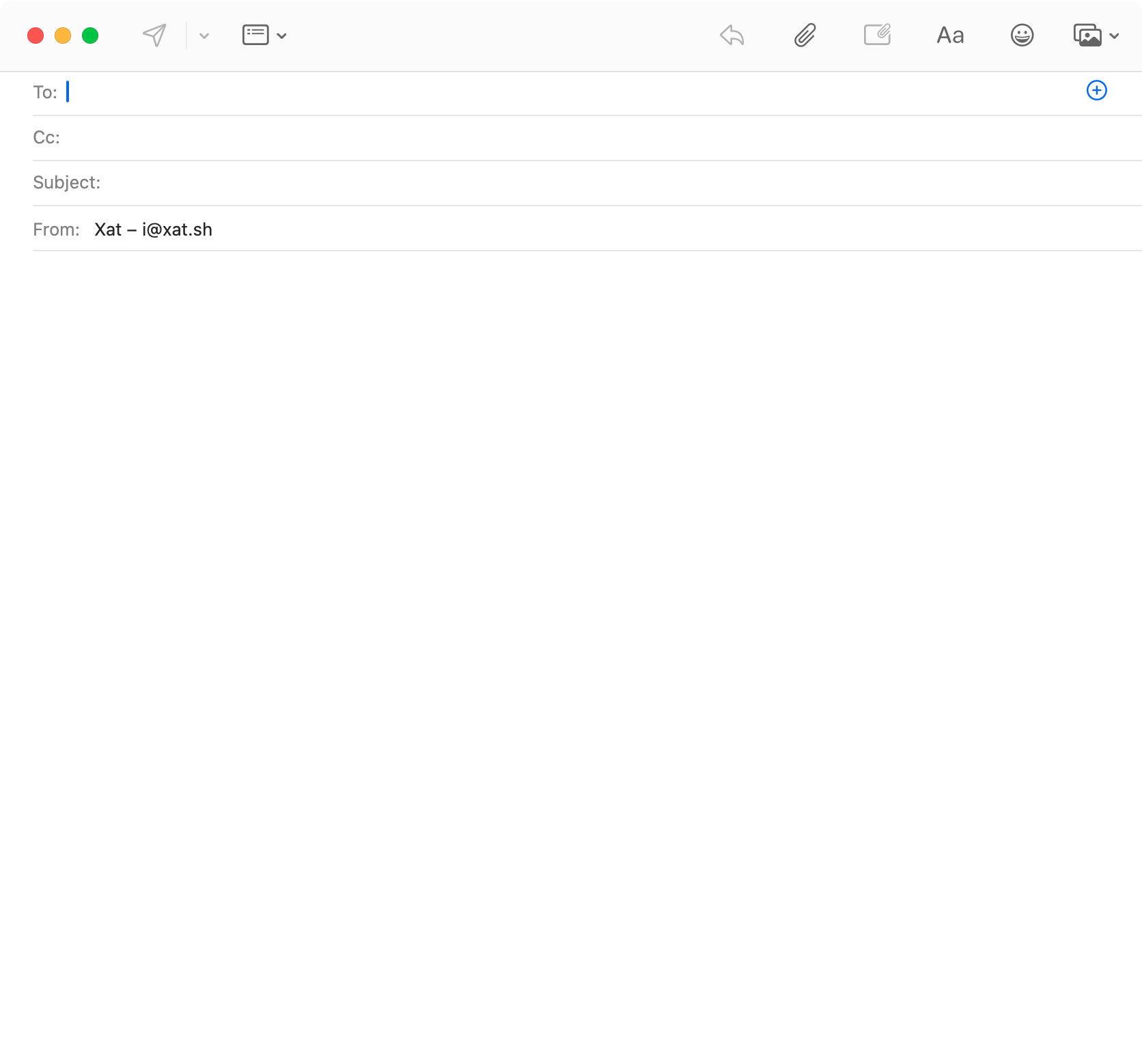This screenshot has height=1064, width=1142.
Task: Expand the Photo Browser dropdown chevron
Action: 1114,36
